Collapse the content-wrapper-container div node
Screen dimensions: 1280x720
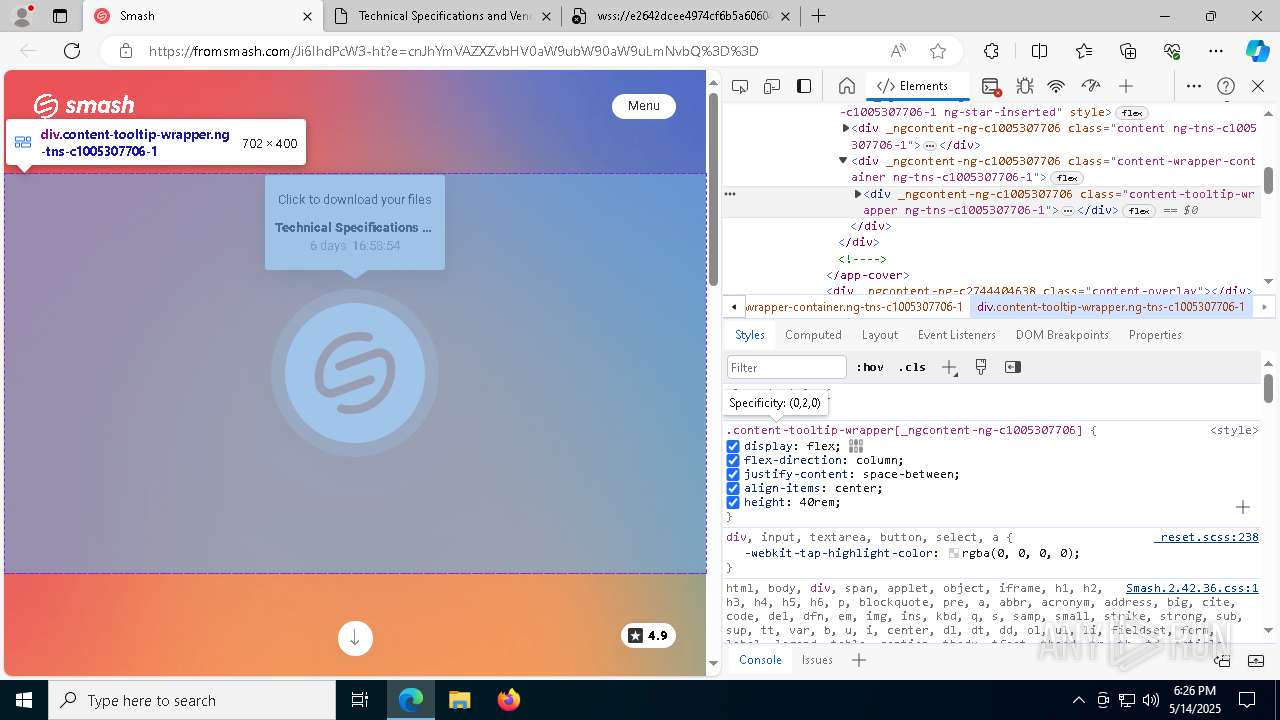(x=843, y=160)
